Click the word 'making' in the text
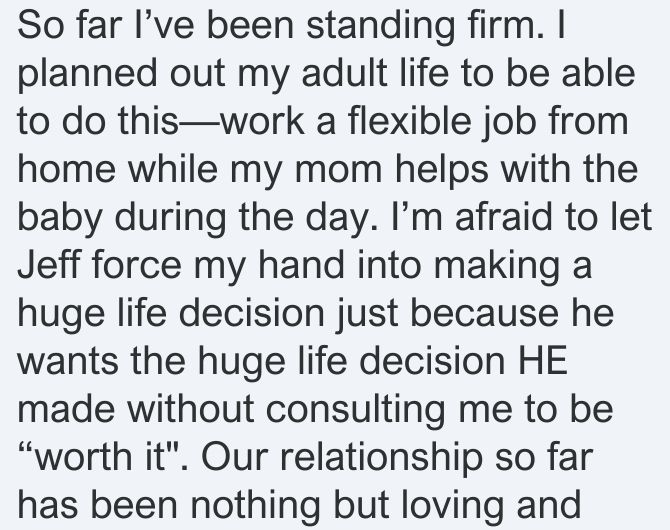The width and height of the screenshot is (670, 530). pos(496,268)
